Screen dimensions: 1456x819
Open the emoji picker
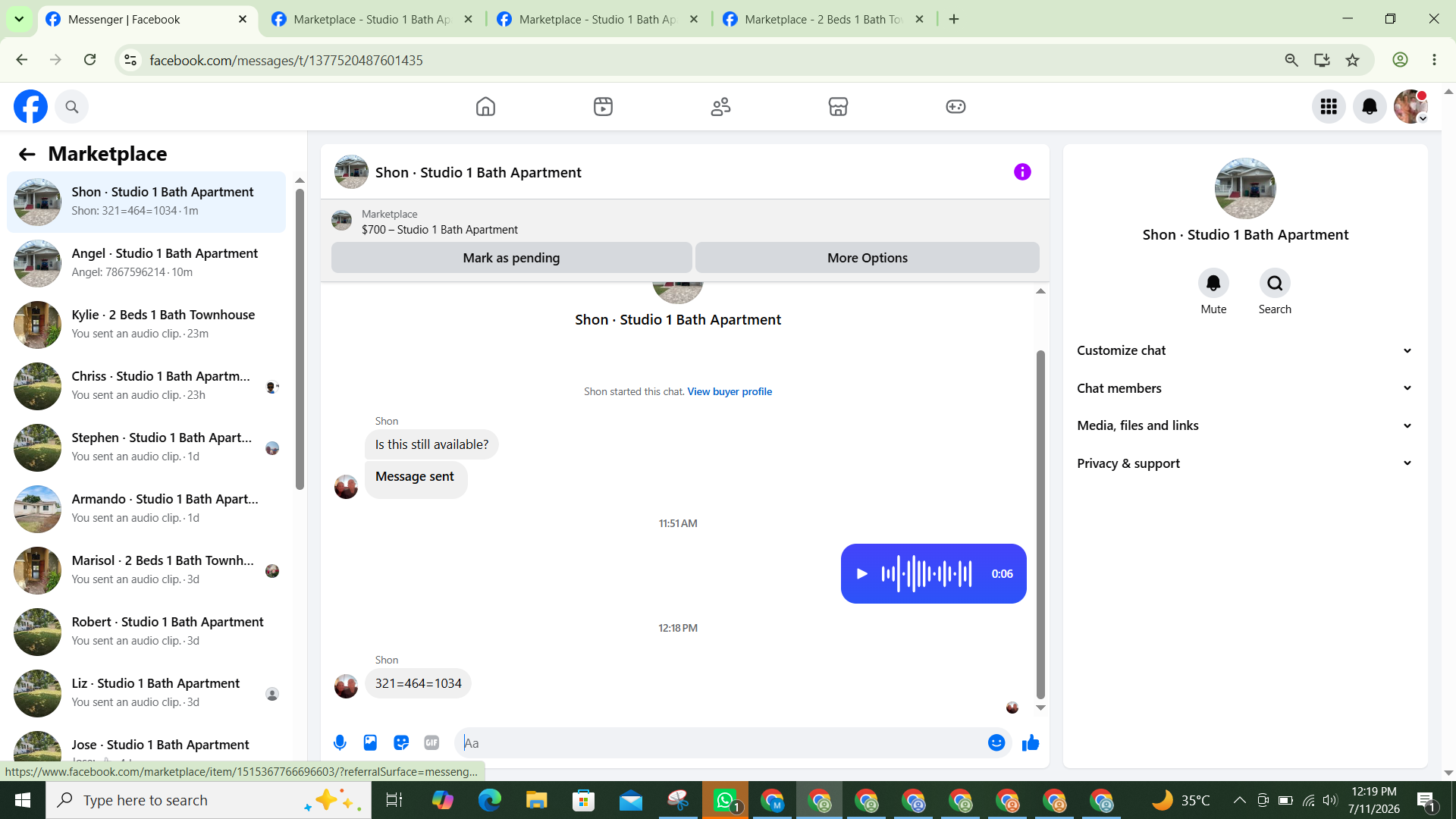(996, 743)
